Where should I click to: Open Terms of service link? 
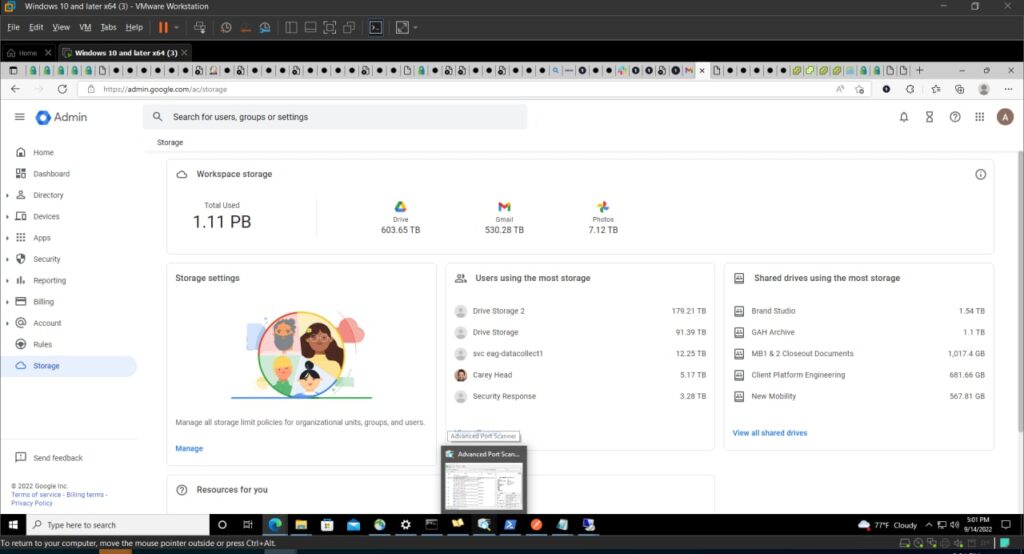pos(36,495)
